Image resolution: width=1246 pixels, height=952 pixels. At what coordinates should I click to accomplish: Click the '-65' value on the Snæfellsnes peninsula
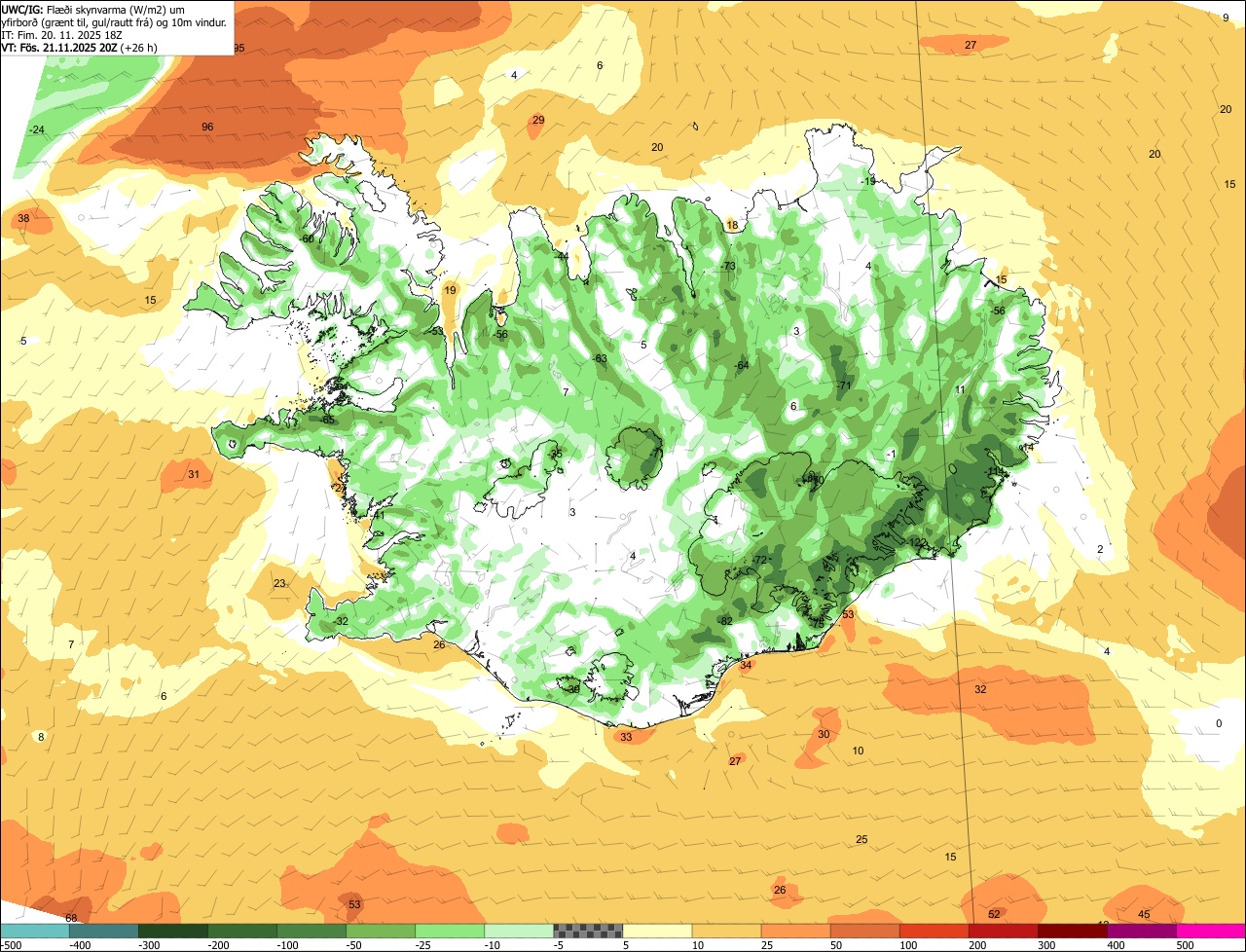click(x=328, y=420)
